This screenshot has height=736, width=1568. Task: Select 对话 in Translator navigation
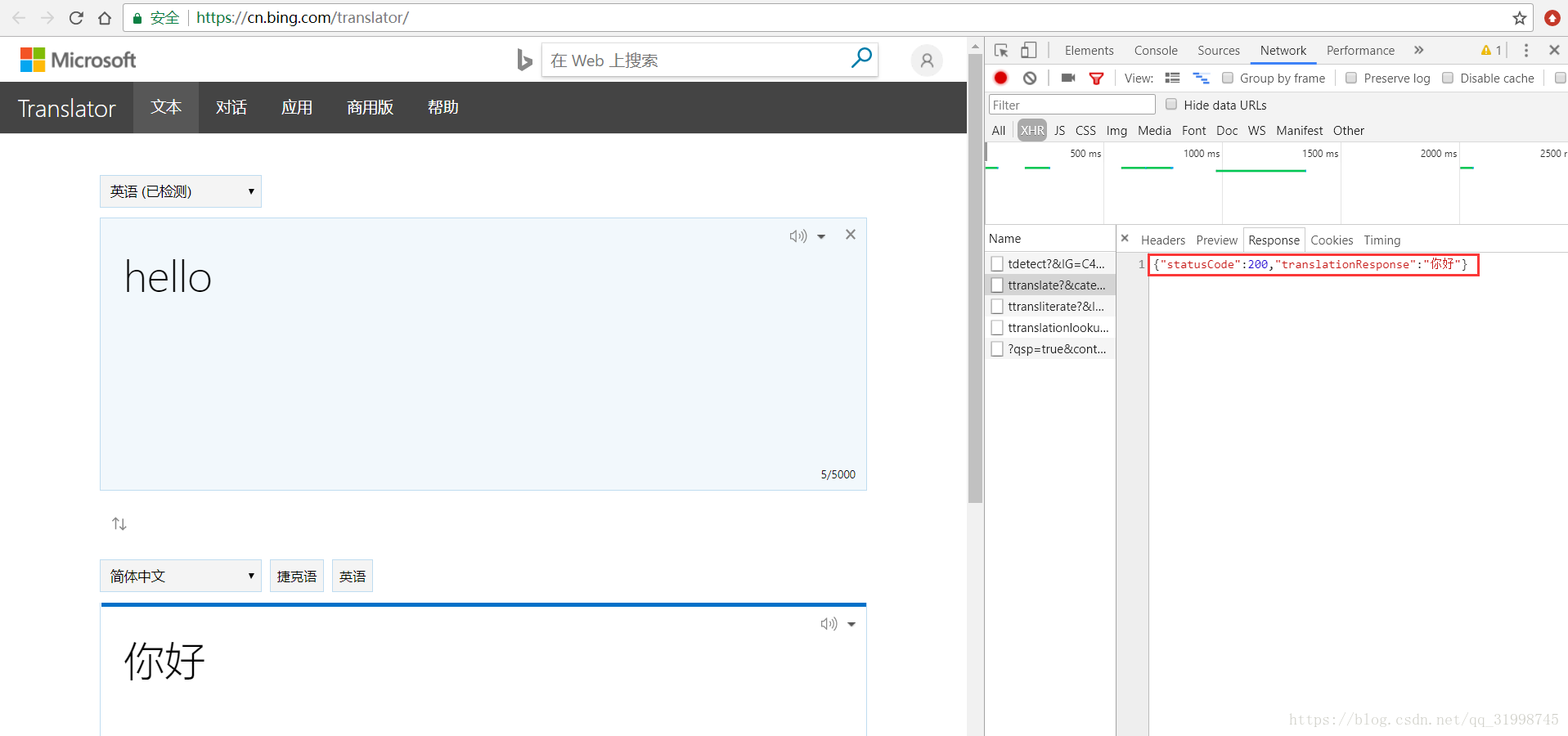point(231,107)
